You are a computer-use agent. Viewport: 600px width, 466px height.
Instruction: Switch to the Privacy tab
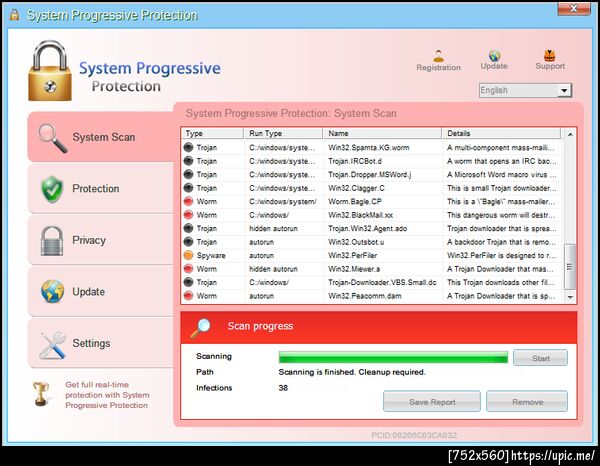click(101, 240)
